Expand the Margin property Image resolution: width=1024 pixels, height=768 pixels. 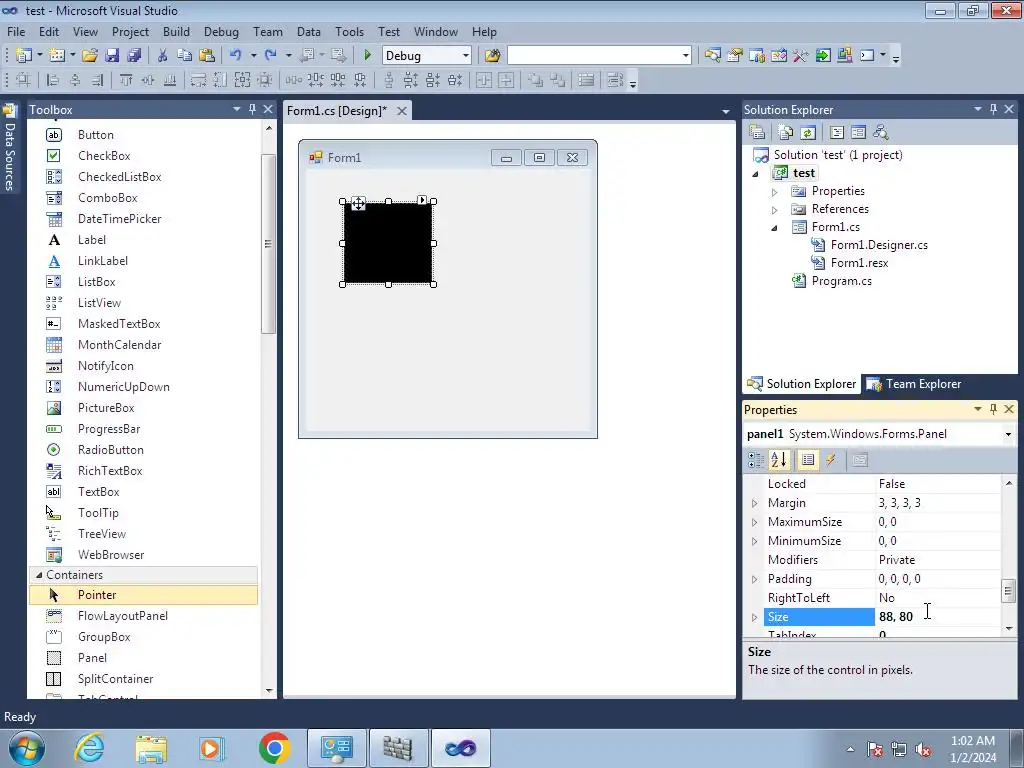pos(754,504)
